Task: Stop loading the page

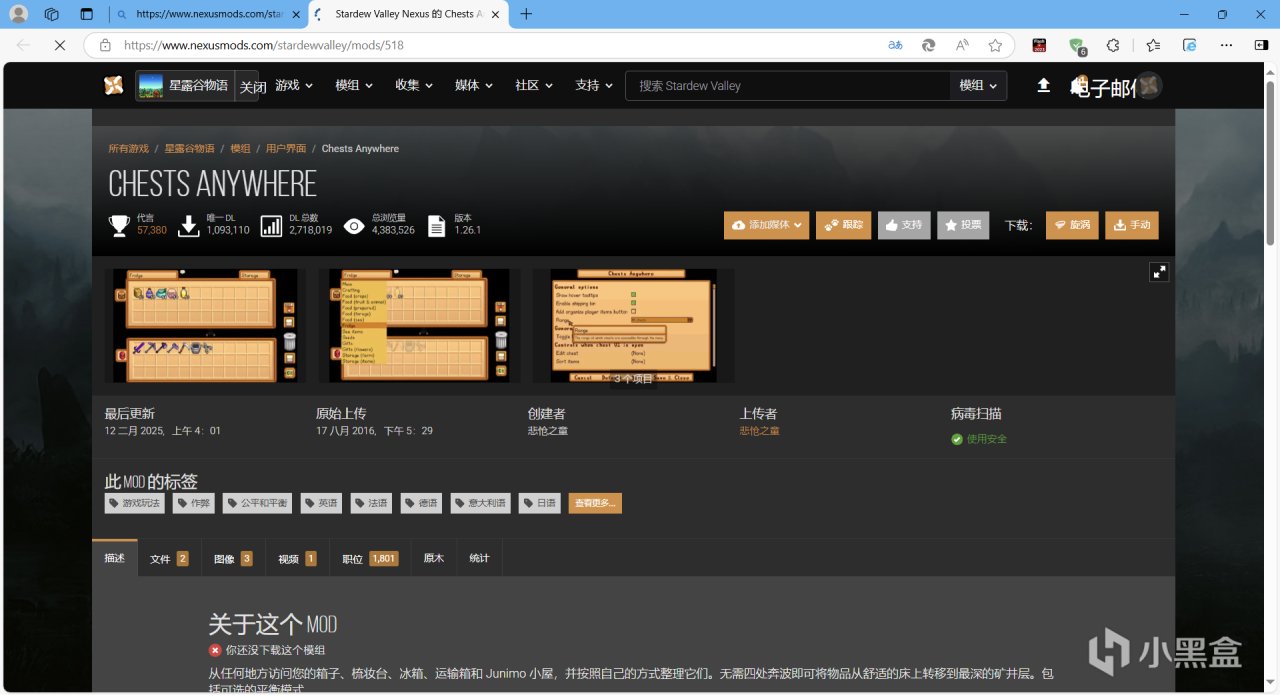Action: pos(59,45)
